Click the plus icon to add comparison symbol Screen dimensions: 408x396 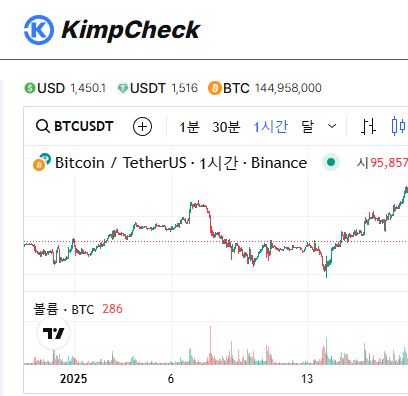point(142,127)
